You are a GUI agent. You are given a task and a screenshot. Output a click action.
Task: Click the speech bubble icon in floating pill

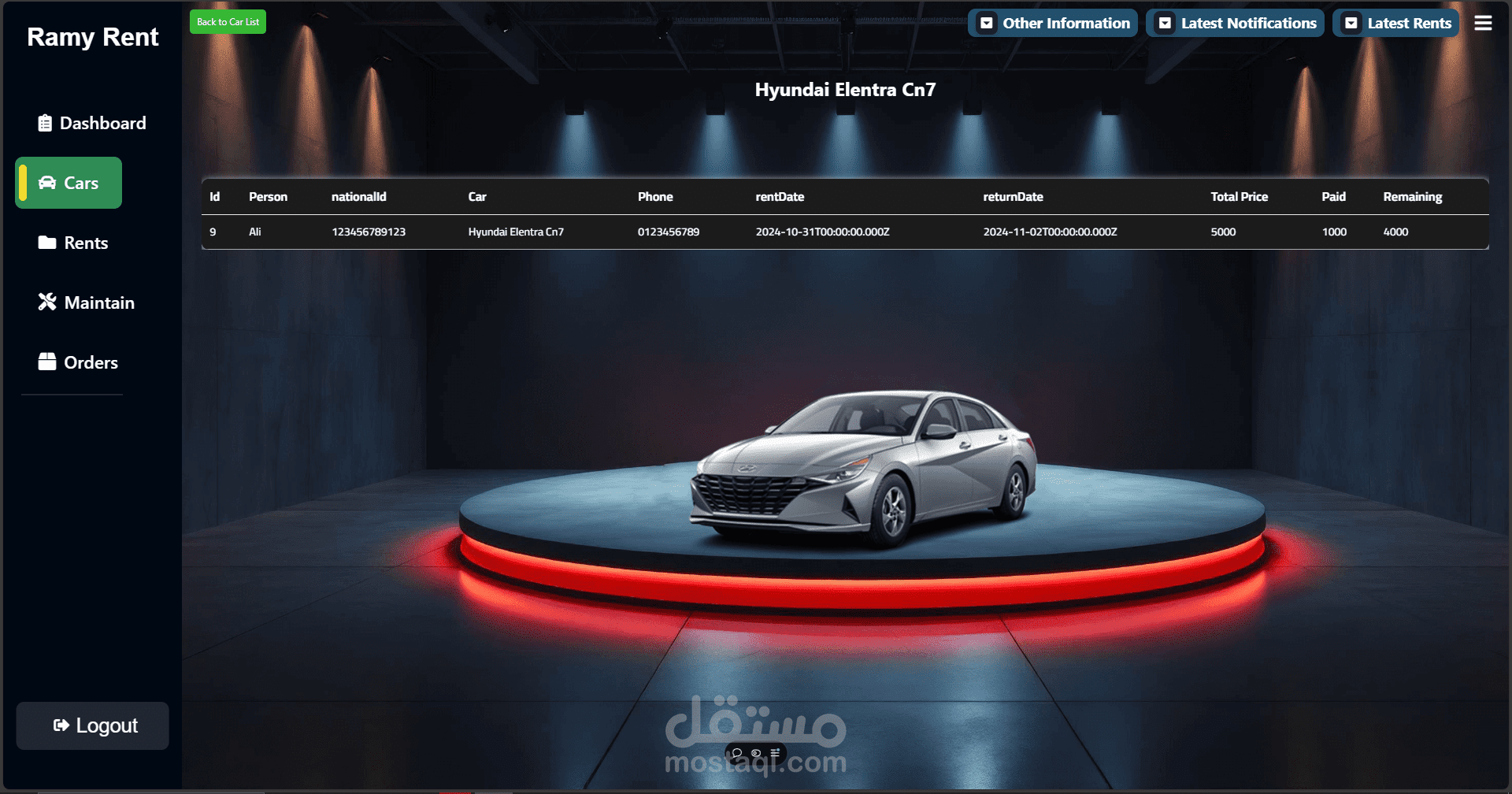click(737, 753)
